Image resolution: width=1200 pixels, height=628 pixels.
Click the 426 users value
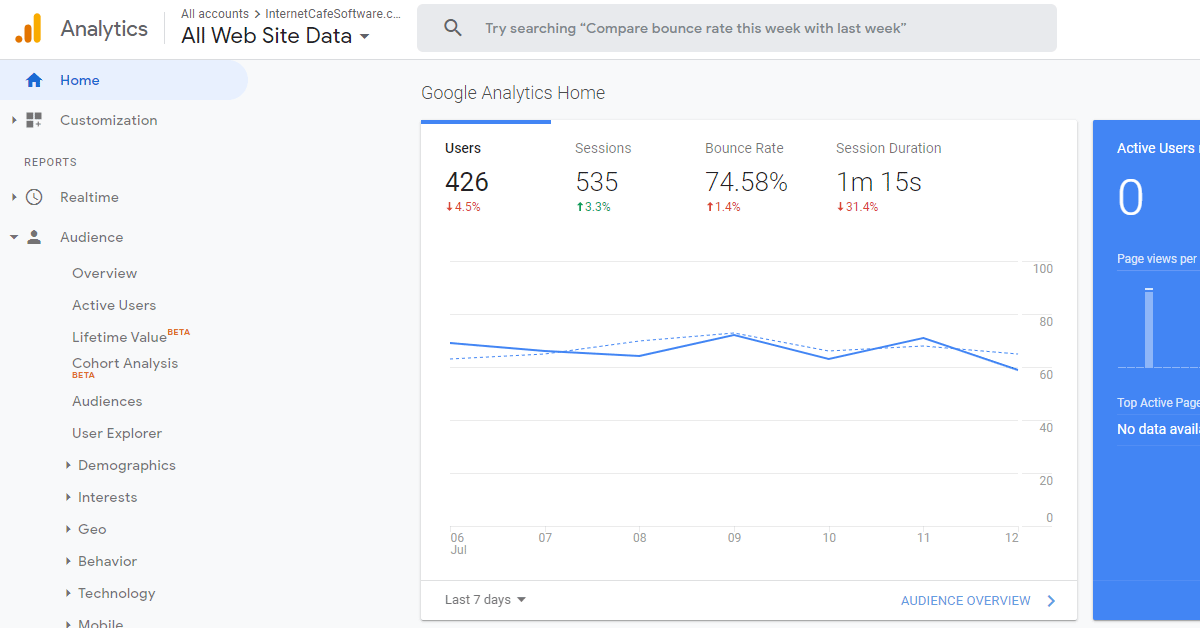(467, 182)
